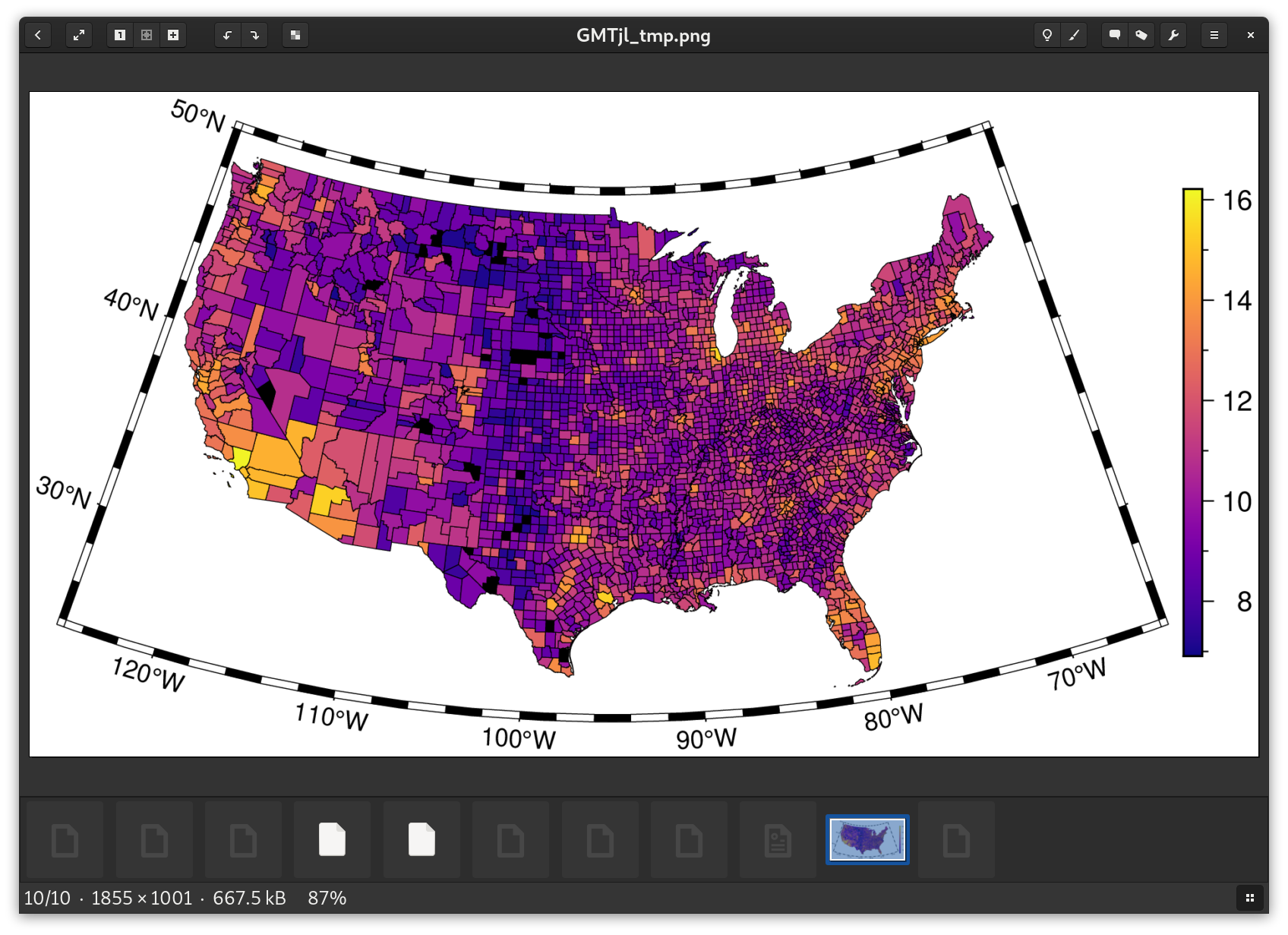Click the colorbar label 16
The height and width of the screenshot is (935, 1288).
point(1237,201)
